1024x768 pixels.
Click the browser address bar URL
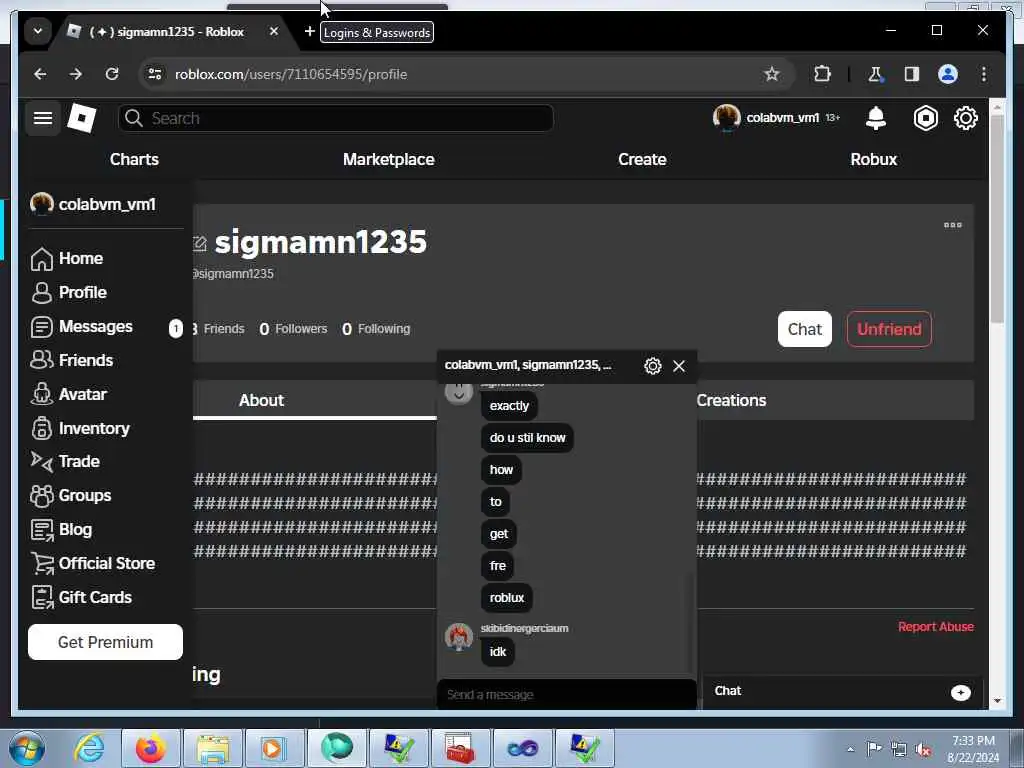291,74
